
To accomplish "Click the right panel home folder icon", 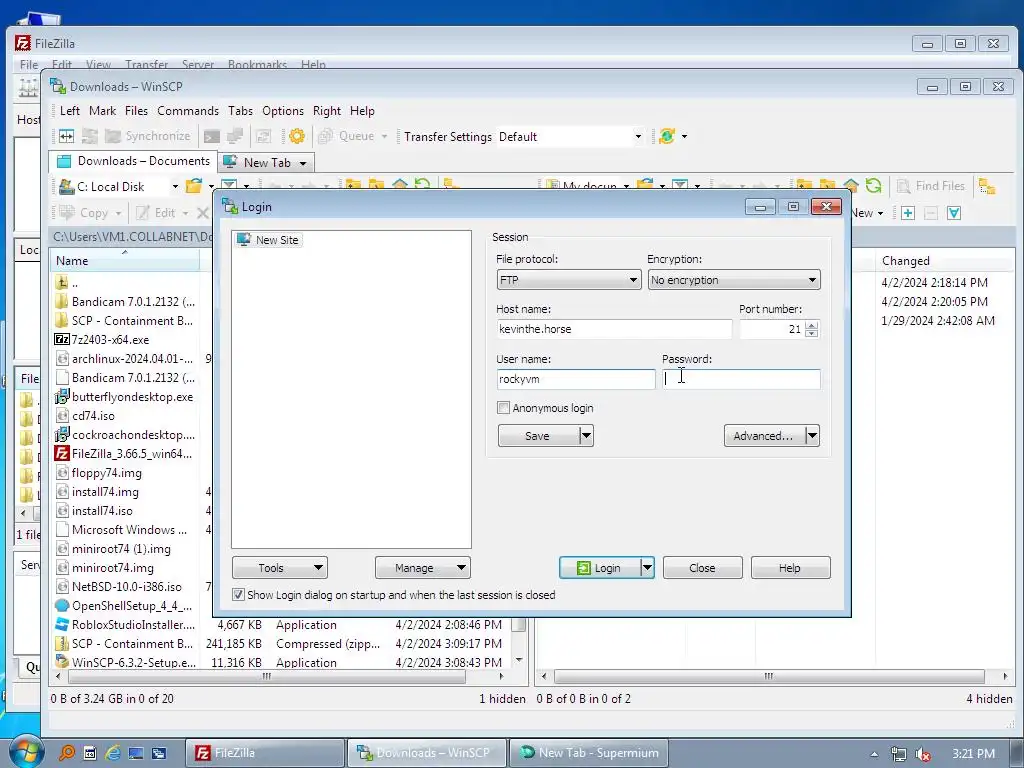I will point(850,186).
